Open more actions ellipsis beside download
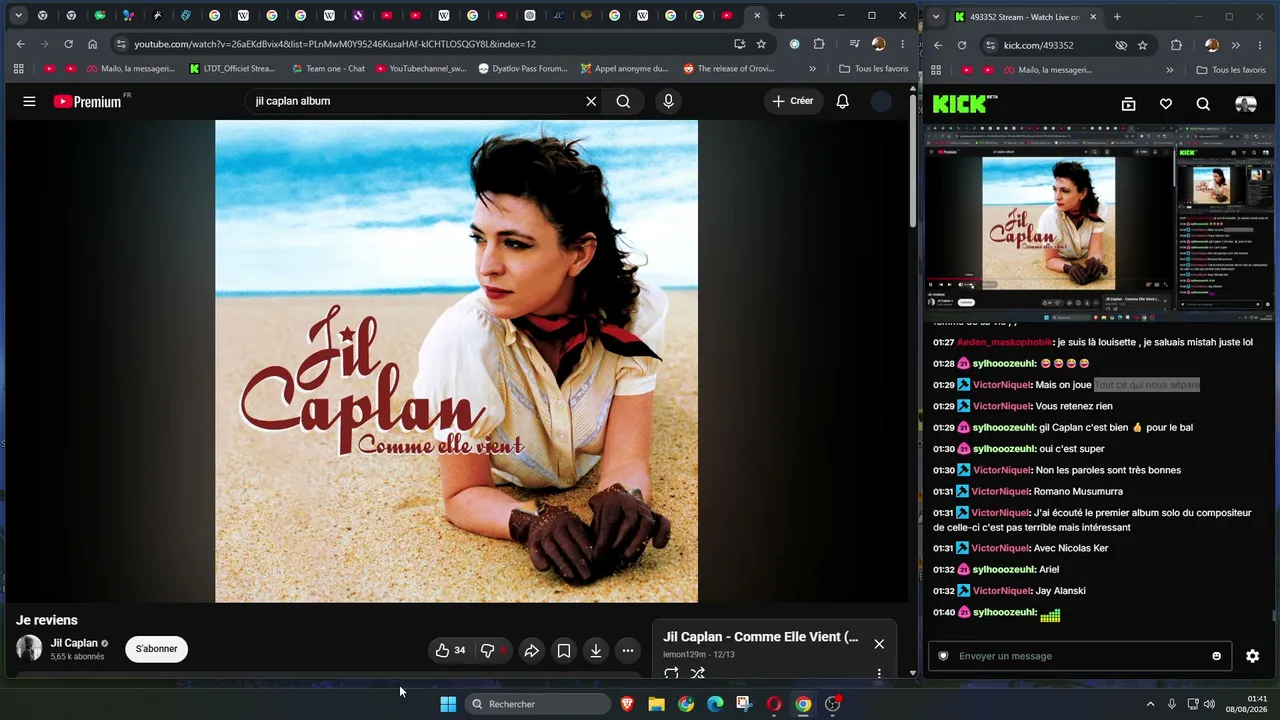 628,650
